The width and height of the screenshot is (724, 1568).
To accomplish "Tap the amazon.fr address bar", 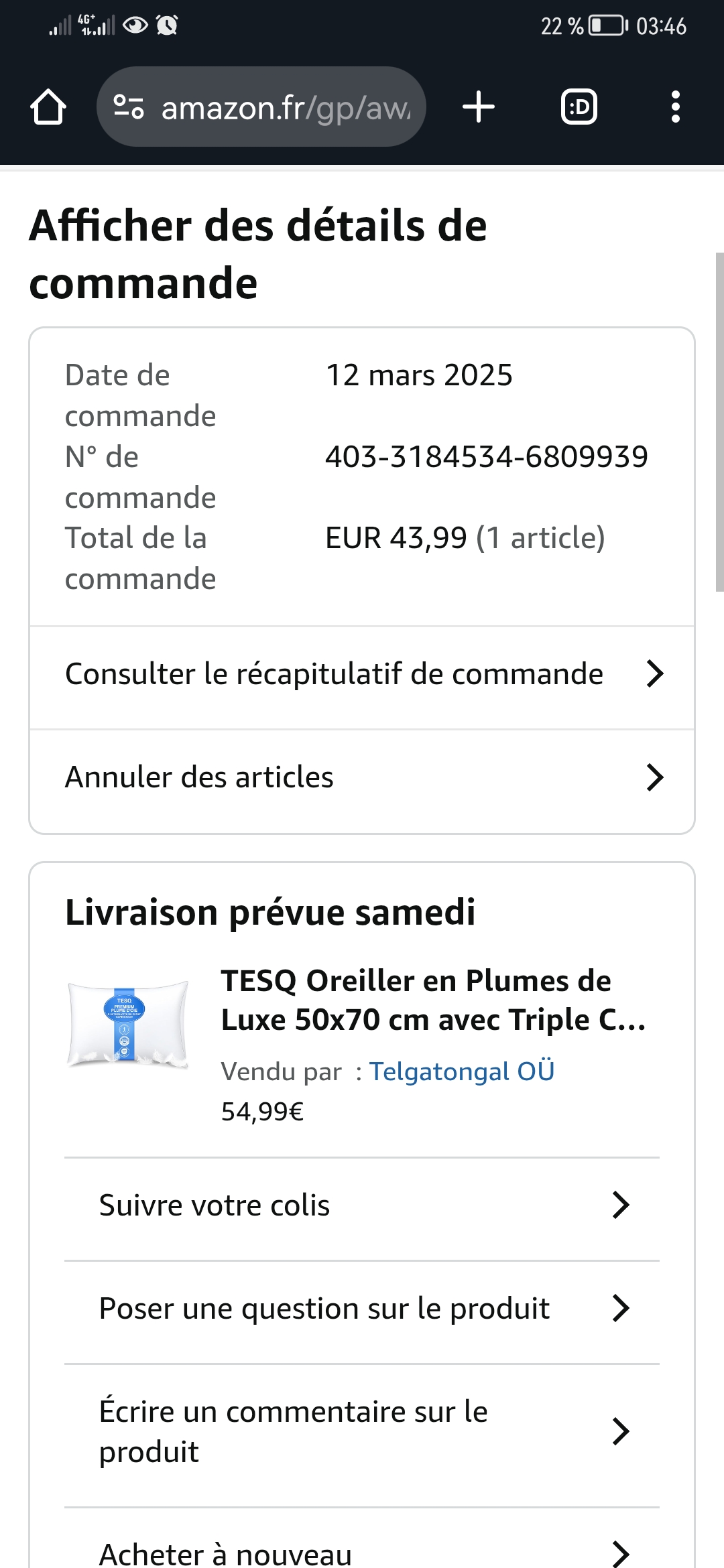I will [x=285, y=107].
